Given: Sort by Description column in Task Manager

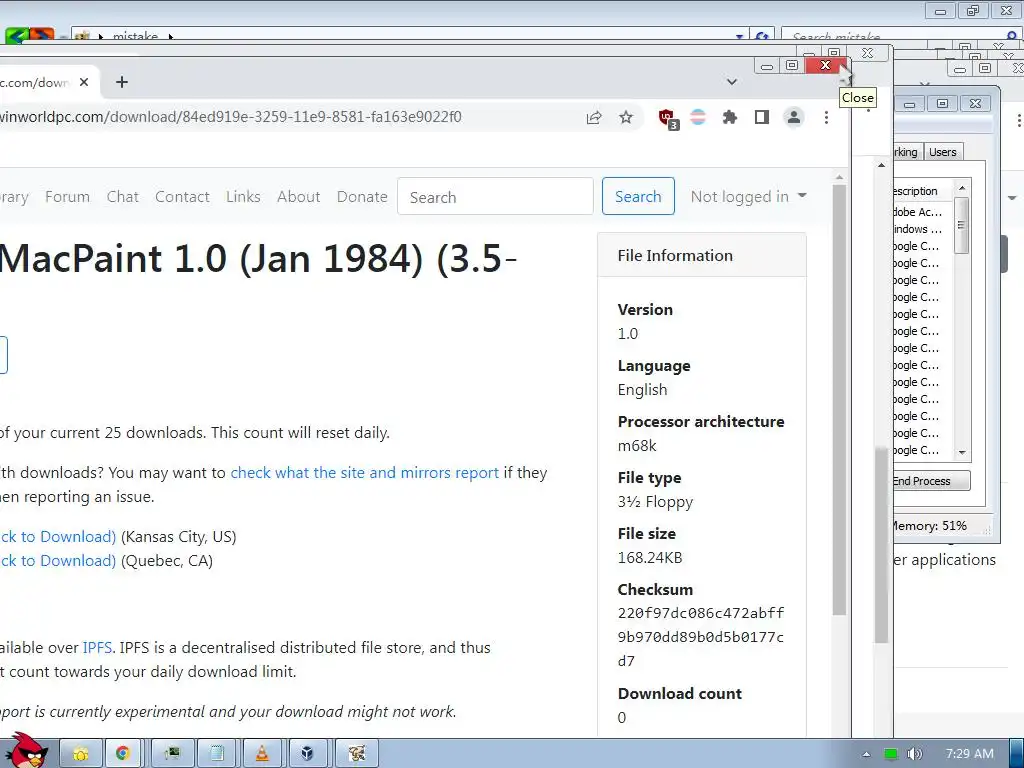Looking at the screenshot, I should tap(922, 191).
